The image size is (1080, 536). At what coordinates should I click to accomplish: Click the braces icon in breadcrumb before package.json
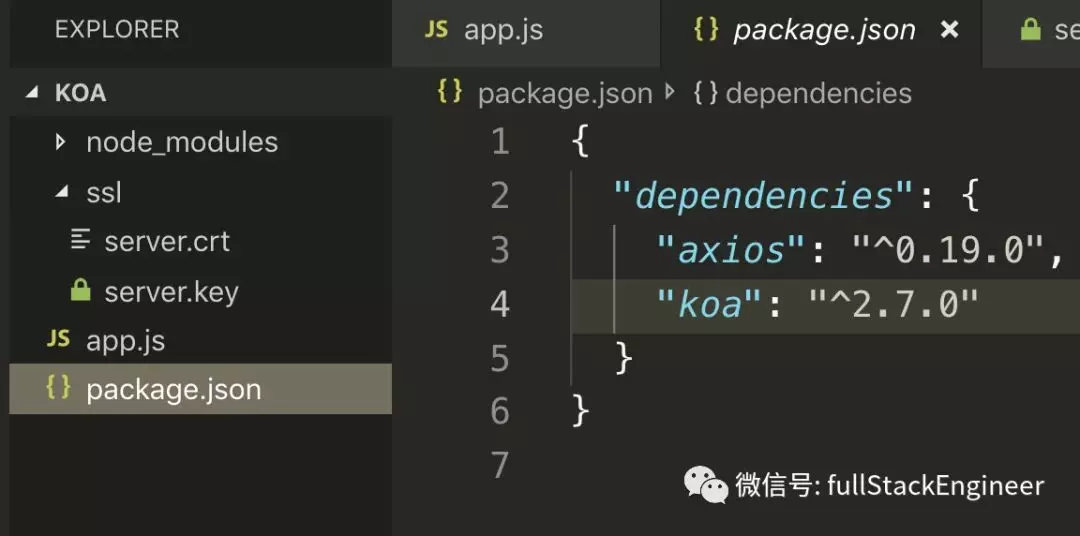coord(450,92)
